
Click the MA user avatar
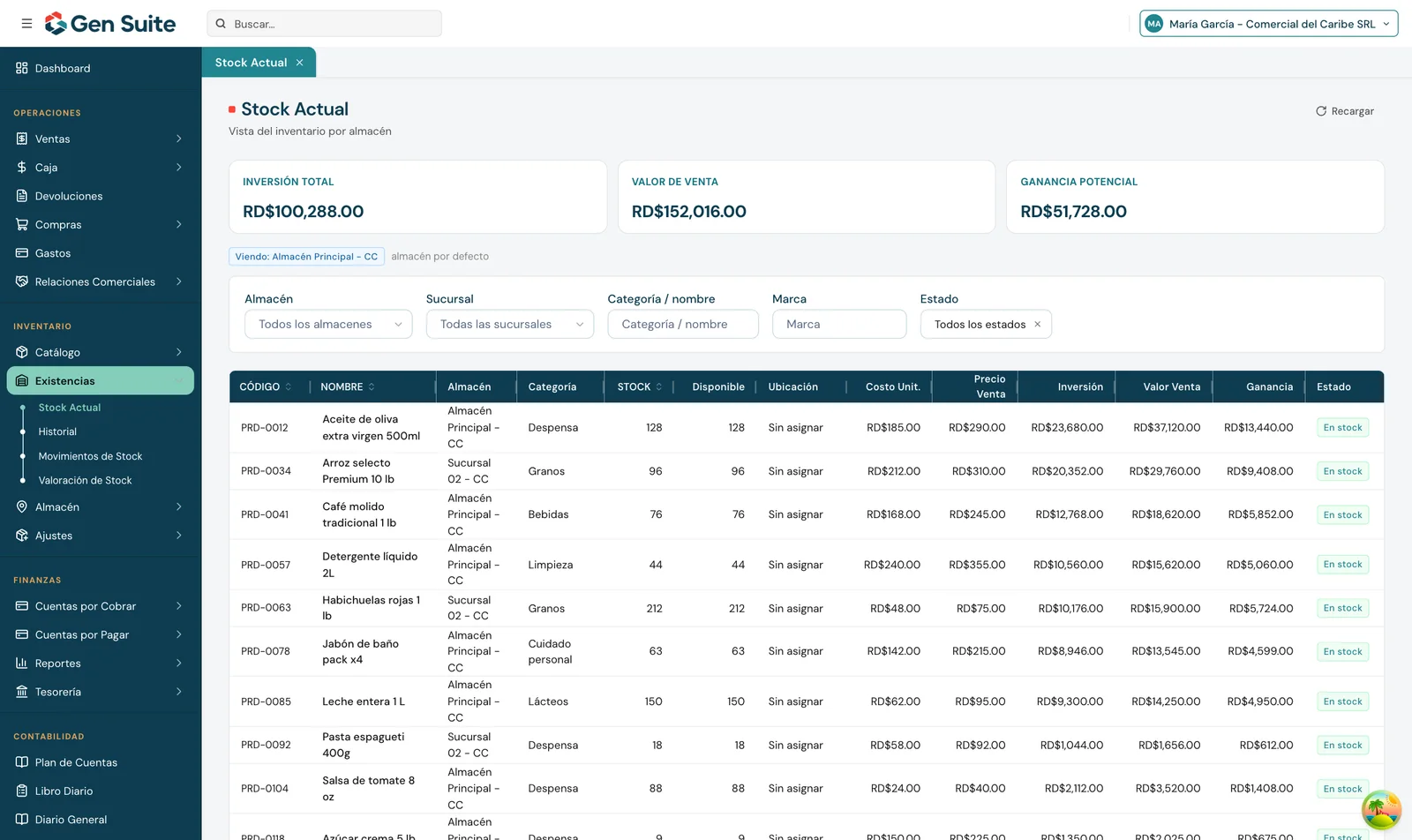[1153, 24]
